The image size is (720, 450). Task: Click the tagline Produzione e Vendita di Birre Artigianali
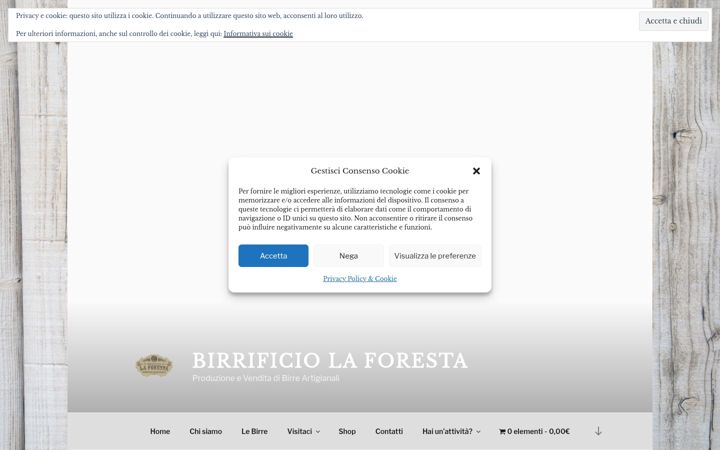click(x=266, y=378)
